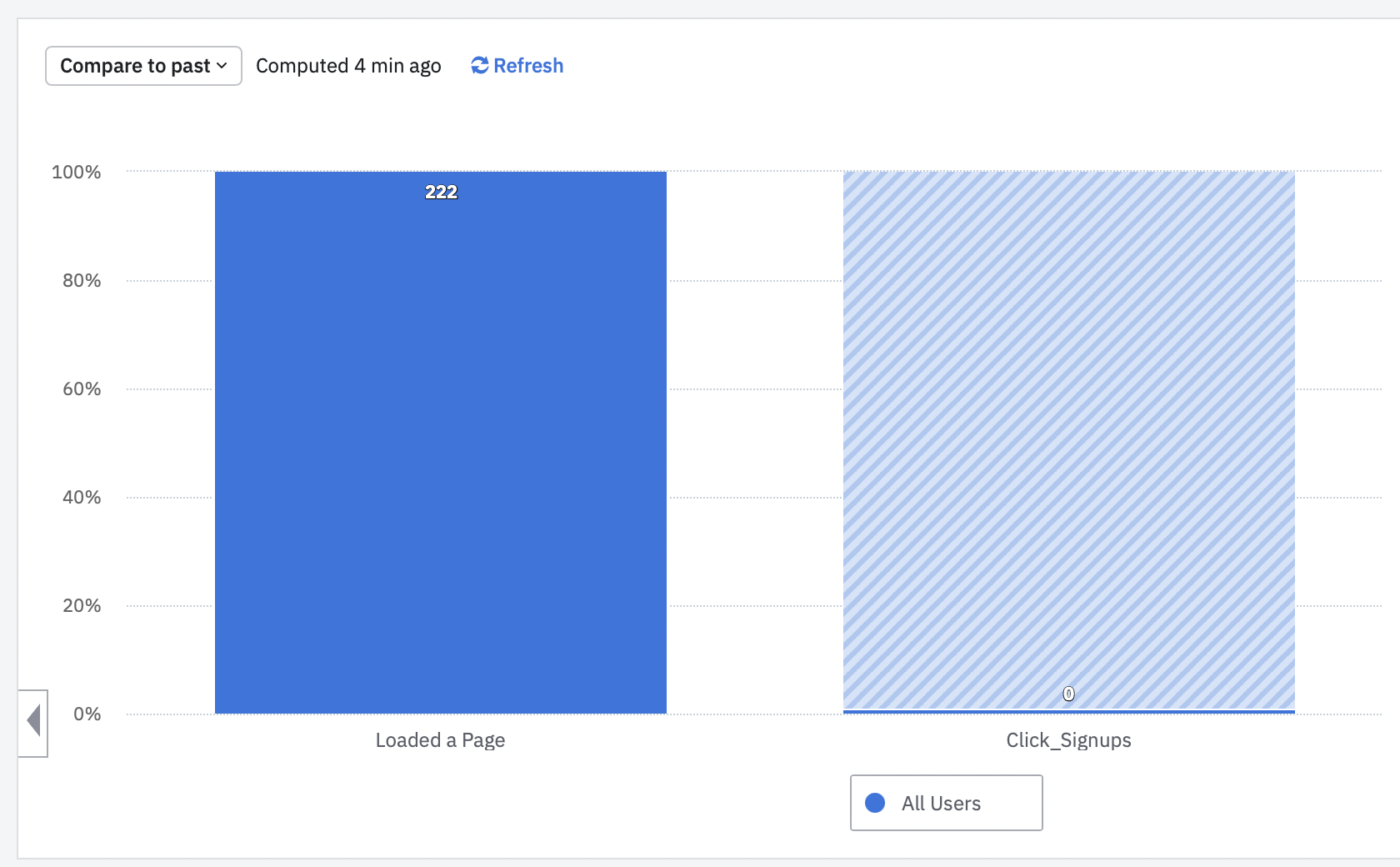Click the chevron on Compare to past
This screenshot has width=1400, height=867.
222,66
